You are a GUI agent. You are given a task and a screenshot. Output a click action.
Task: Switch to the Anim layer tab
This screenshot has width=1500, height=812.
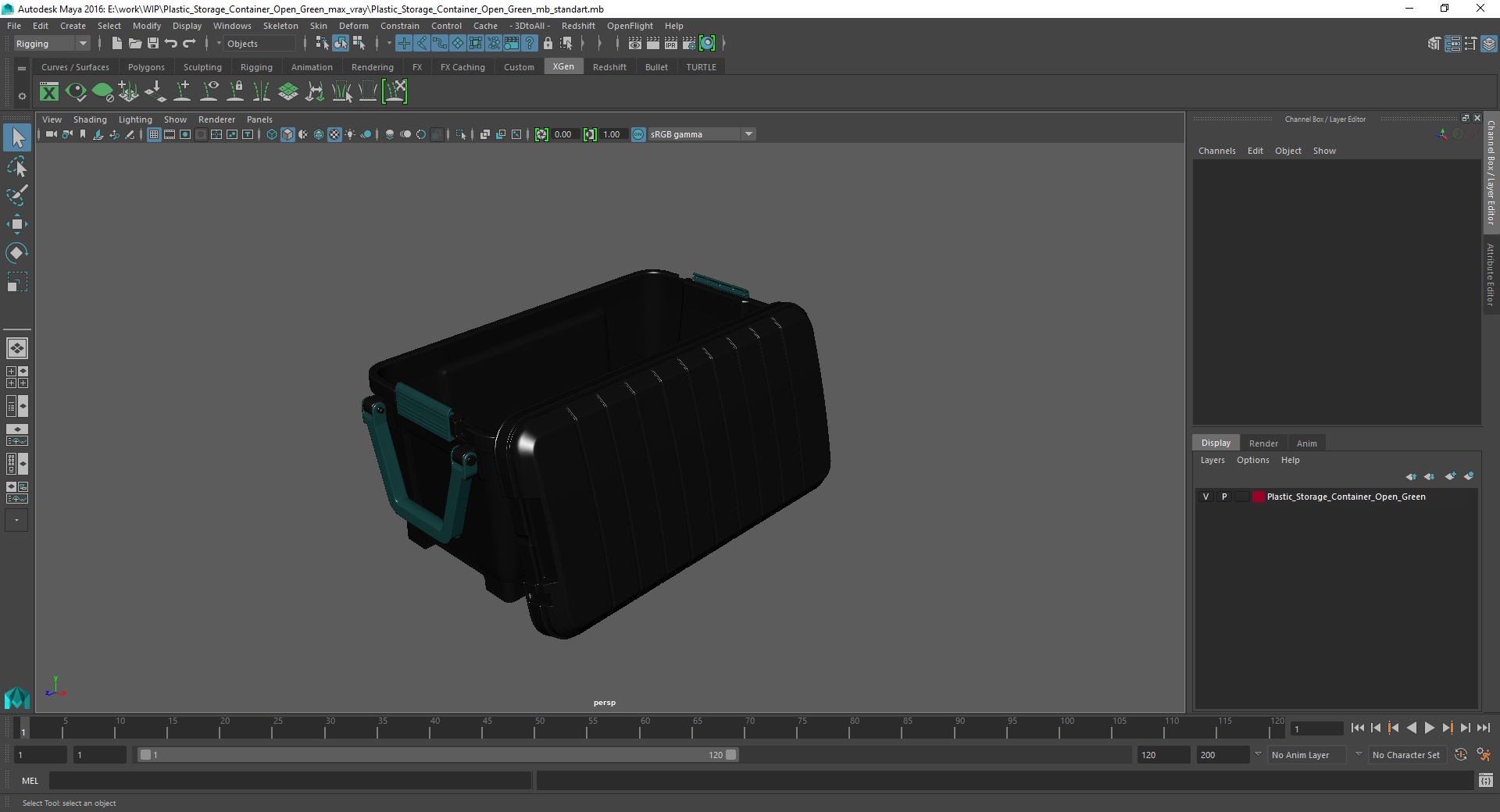[1307, 443]
